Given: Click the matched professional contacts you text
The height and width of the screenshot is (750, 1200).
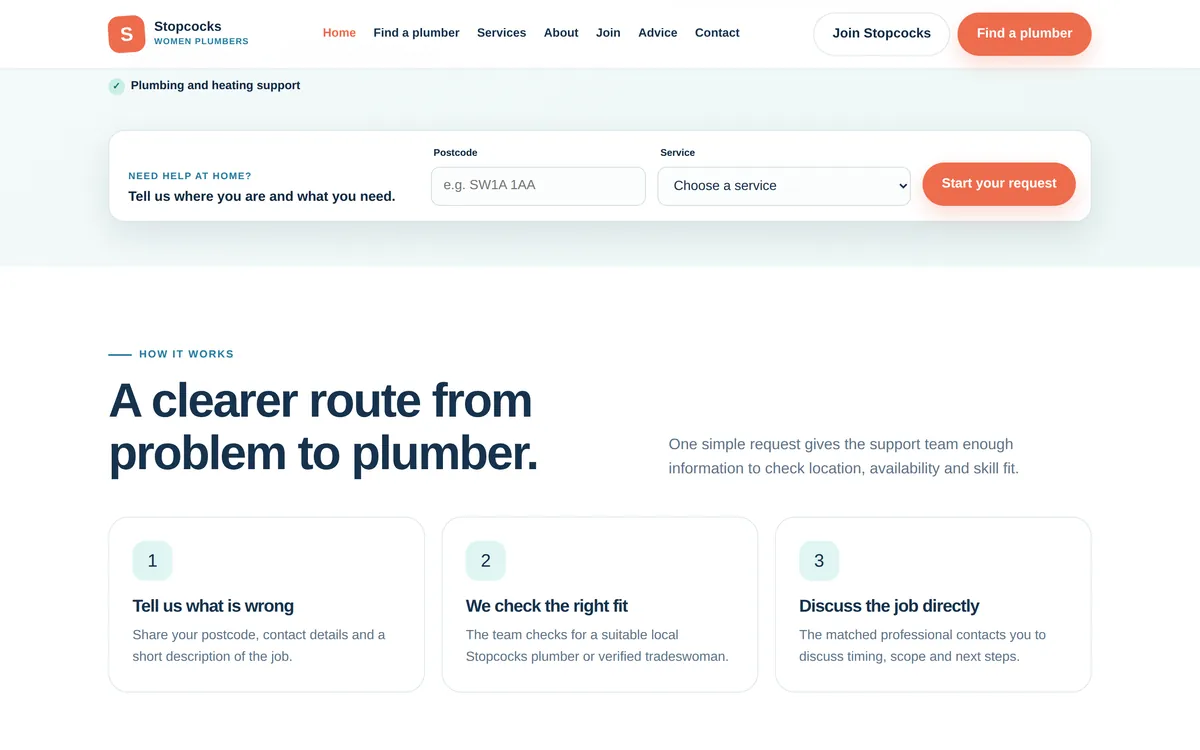Looking at the screenshot, I should (x=922, y=646).
